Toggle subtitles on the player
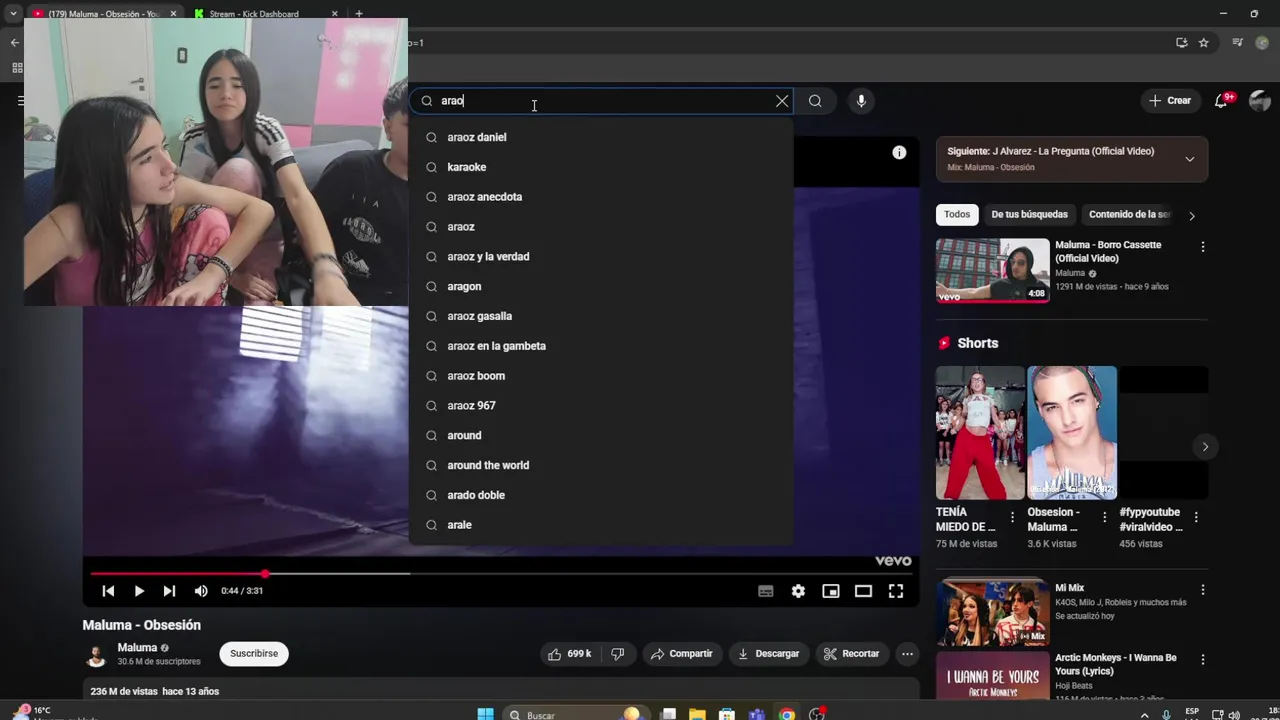Image resolution: width=1280 pixels, height=720 pixels. click(x=766, y=591)
